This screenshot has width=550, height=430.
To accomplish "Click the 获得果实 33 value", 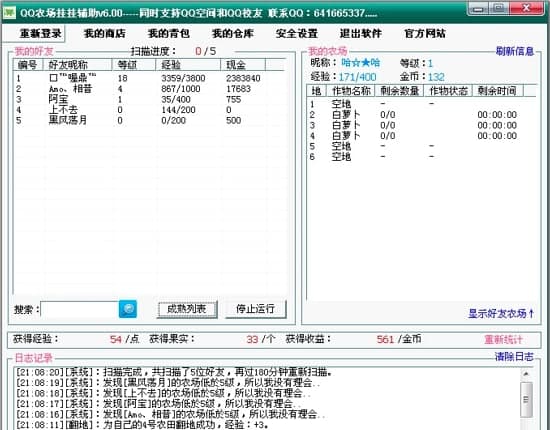I will [x=252, y=340].
